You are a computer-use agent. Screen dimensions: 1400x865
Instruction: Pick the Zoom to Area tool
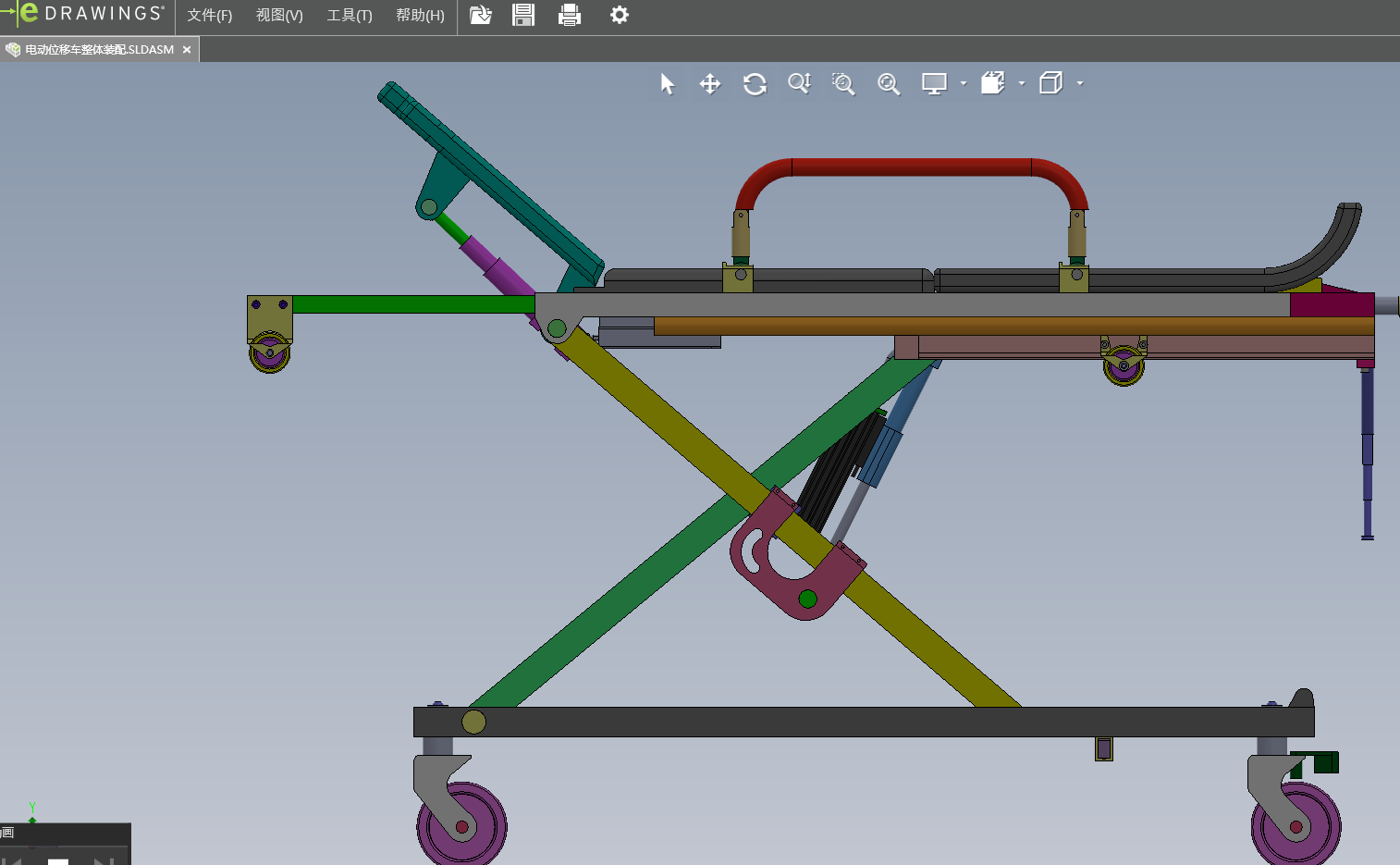click(843, 84)
